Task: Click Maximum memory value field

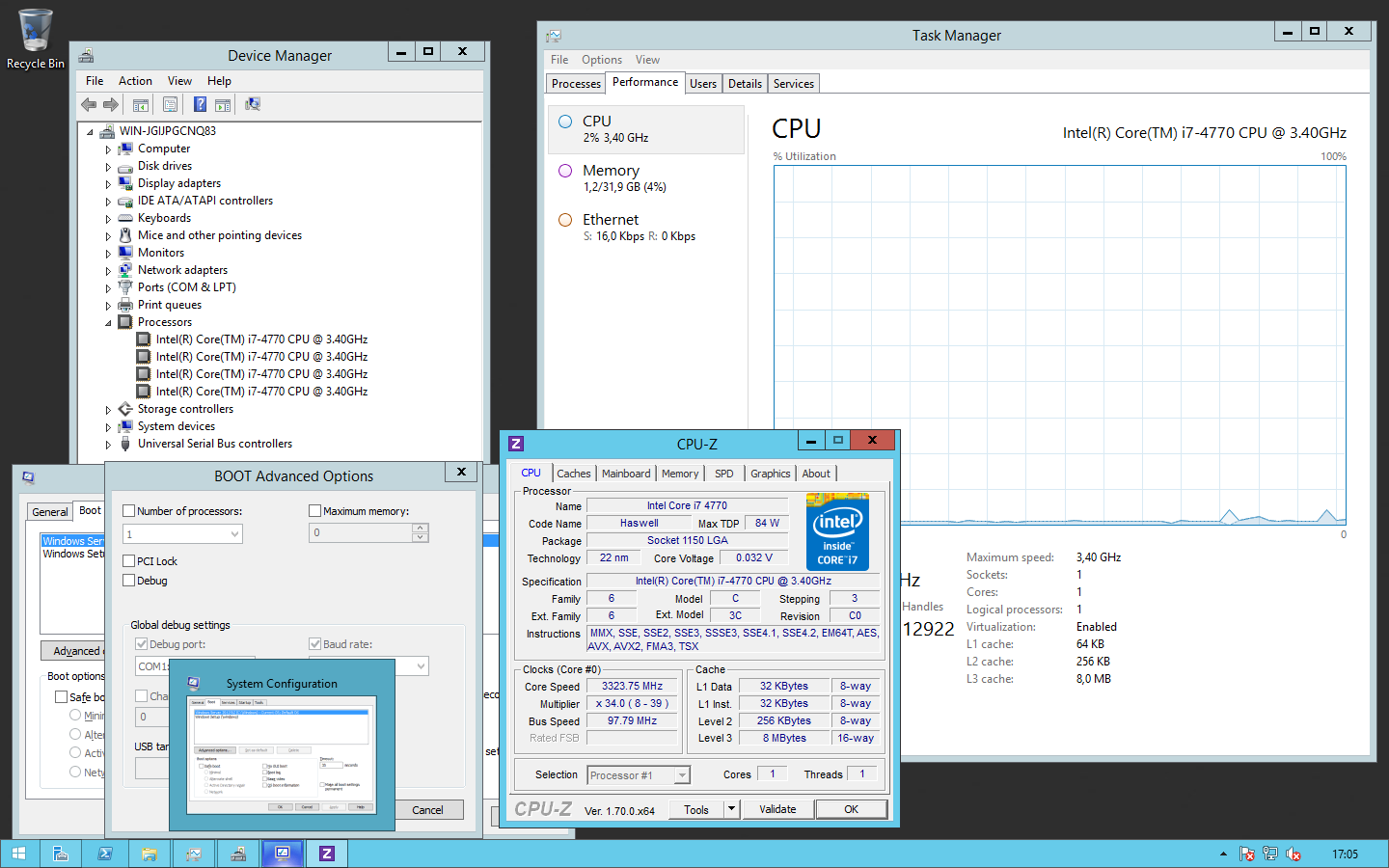Action: 361,532
